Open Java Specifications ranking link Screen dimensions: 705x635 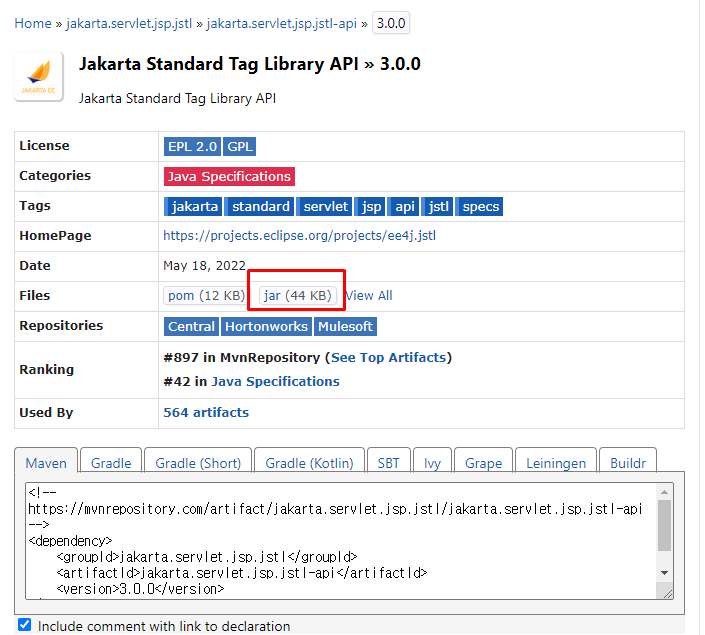click(275, 381)
